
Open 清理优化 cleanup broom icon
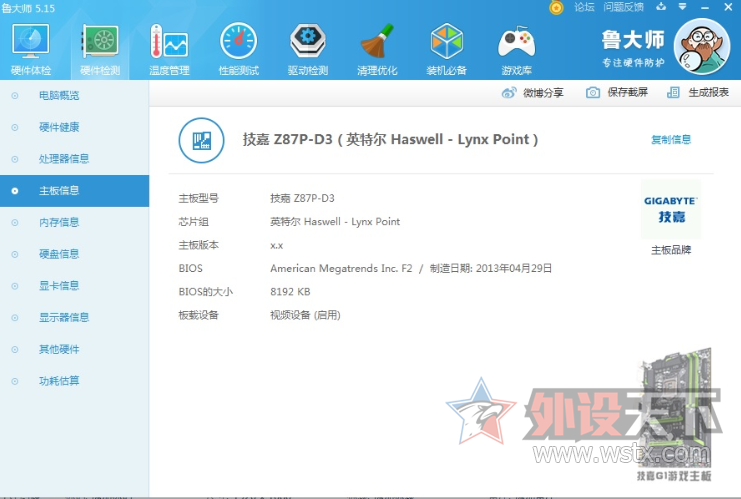(x=377, y=50)
